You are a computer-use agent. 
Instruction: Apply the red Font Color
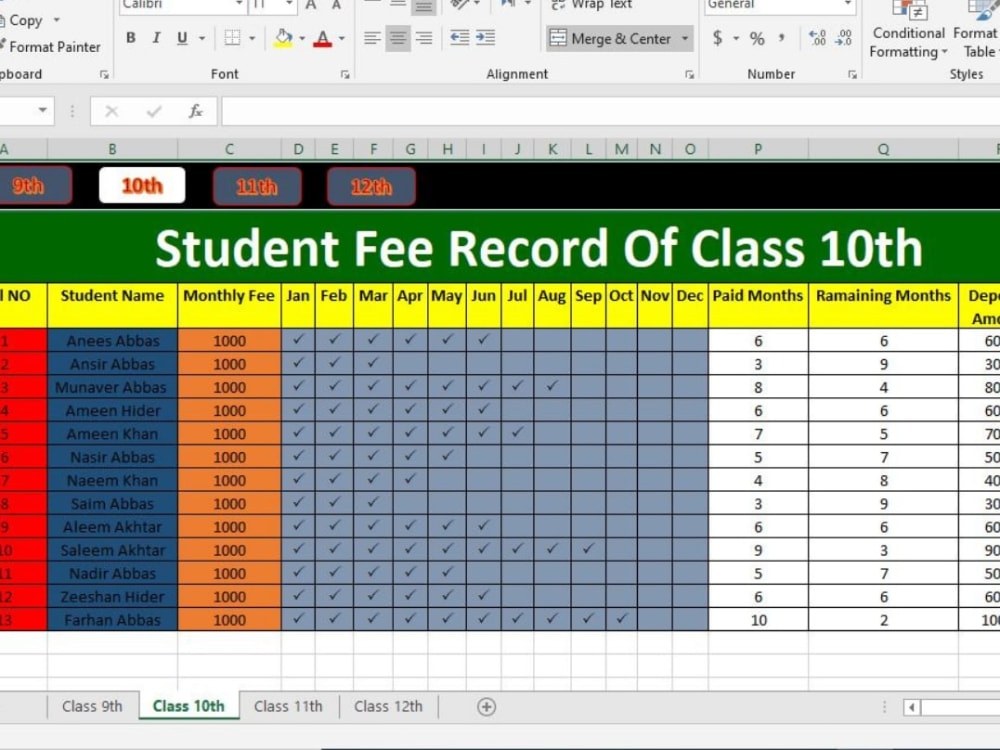click(x=323, y=39)
